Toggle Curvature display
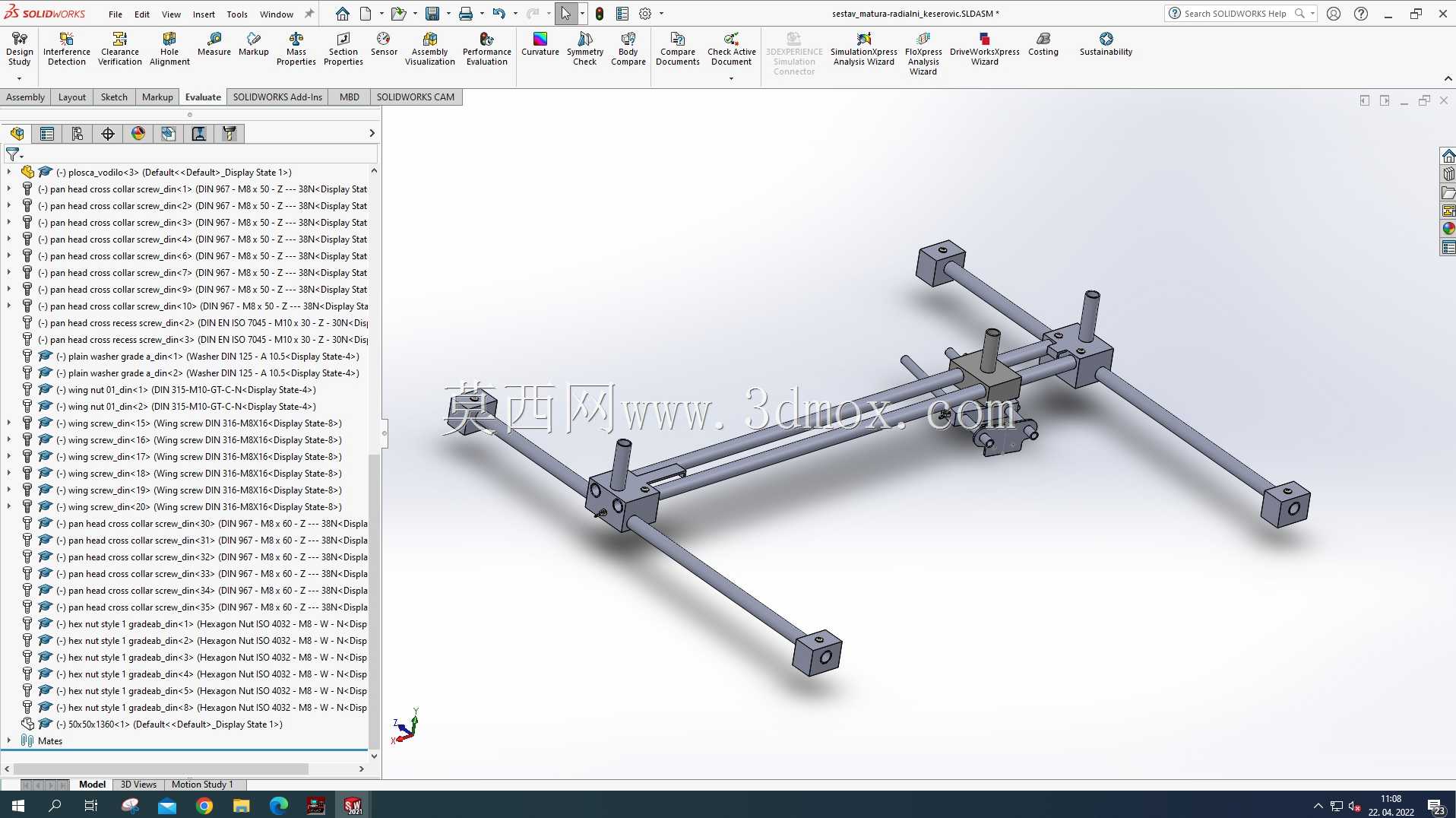This screenshot has height=818, width=1456. 540,44
